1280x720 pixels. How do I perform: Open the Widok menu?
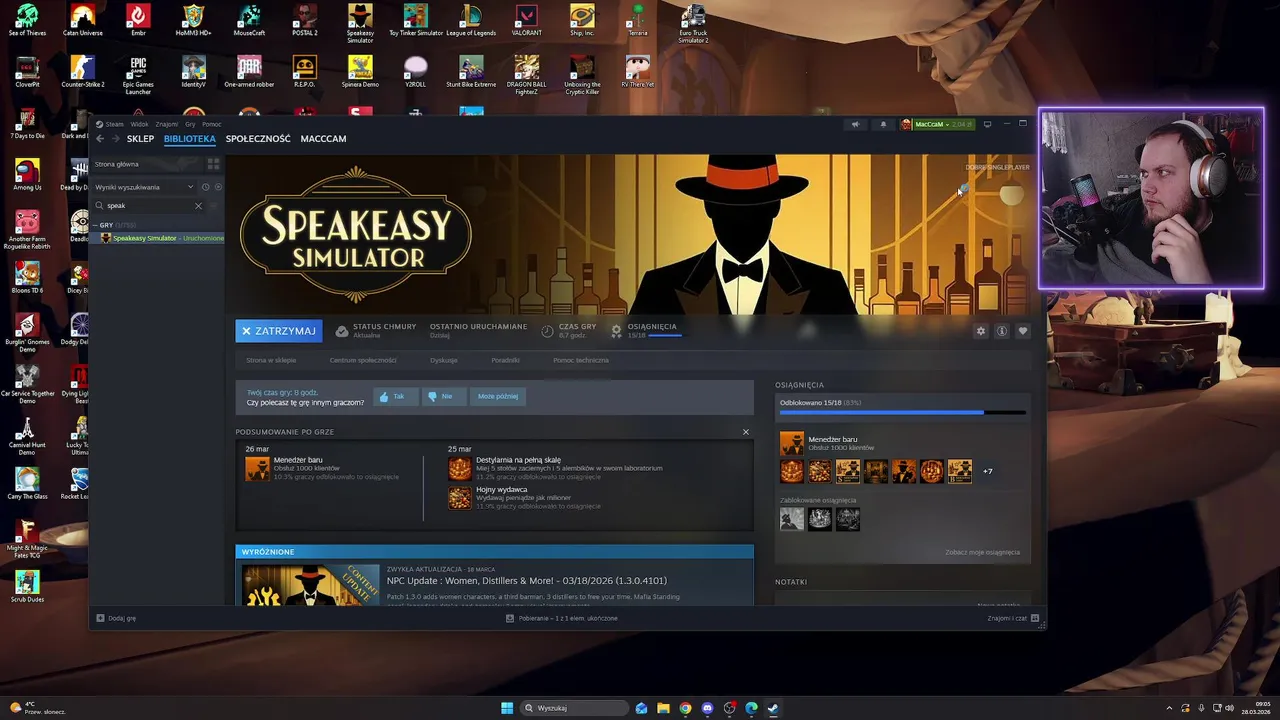pos(140,124)
